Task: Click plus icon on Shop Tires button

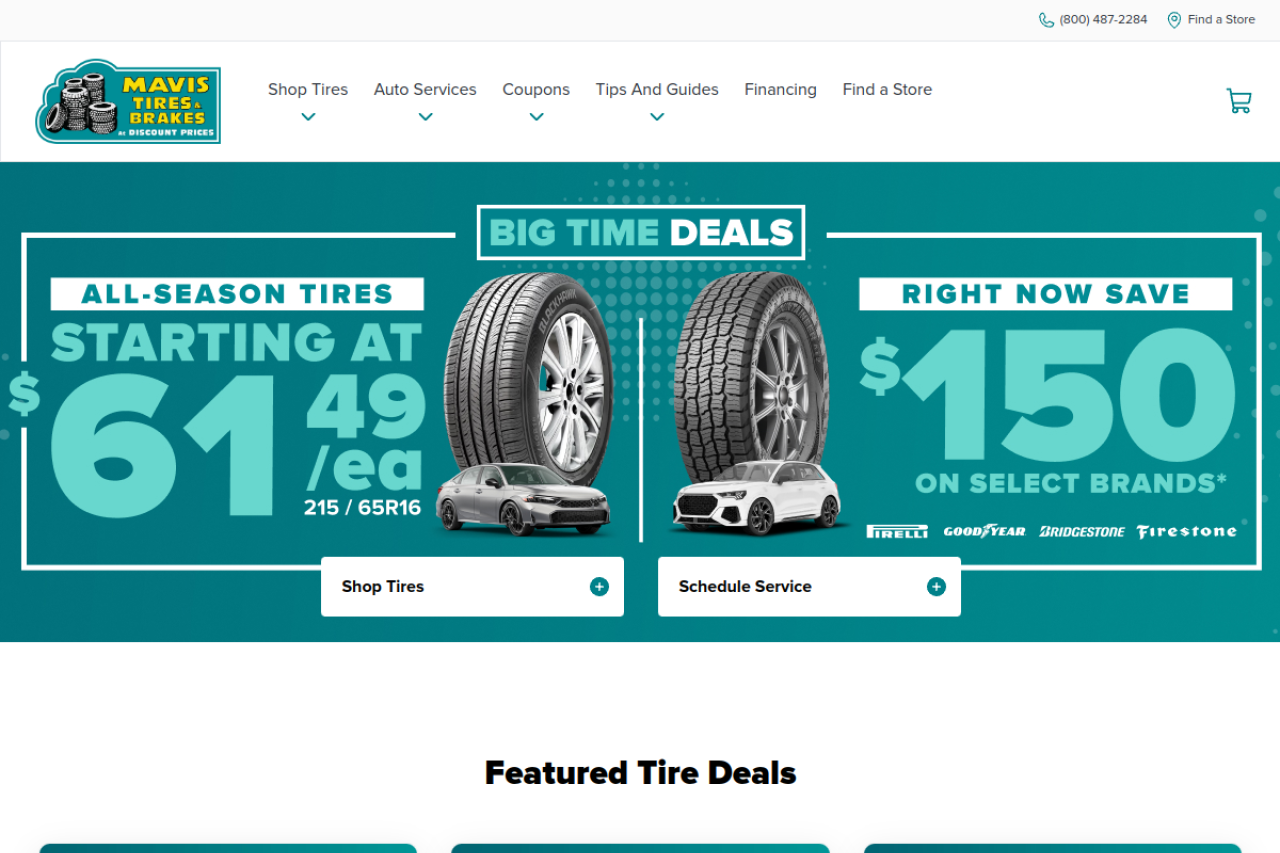Action: coord(599,587)
